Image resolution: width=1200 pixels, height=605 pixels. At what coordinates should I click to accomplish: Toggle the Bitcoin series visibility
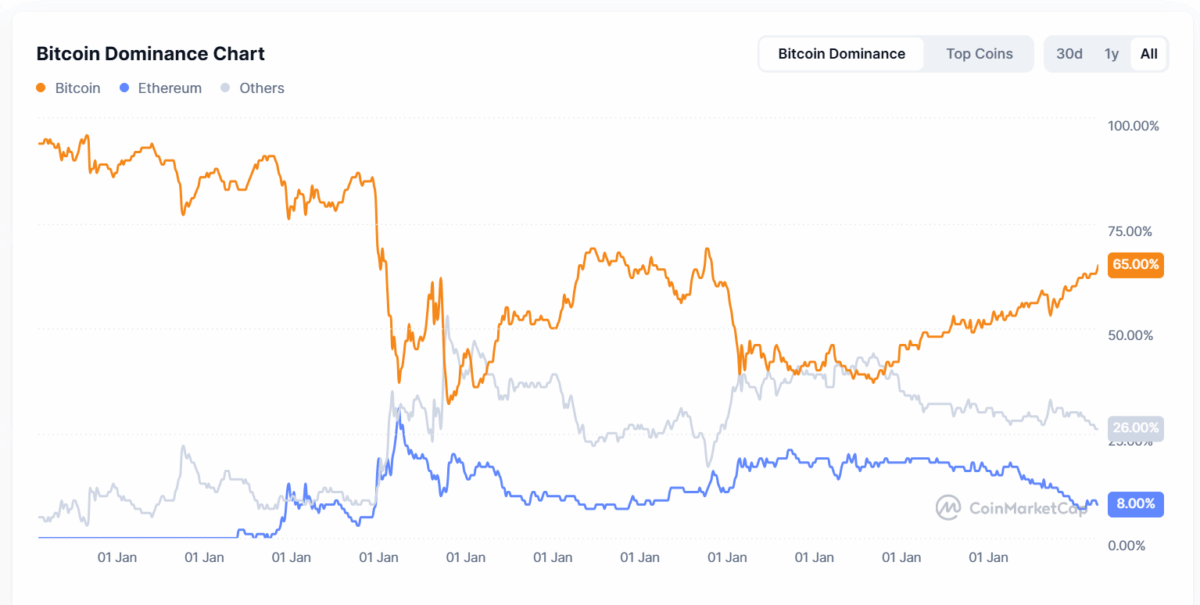(70, 88)
